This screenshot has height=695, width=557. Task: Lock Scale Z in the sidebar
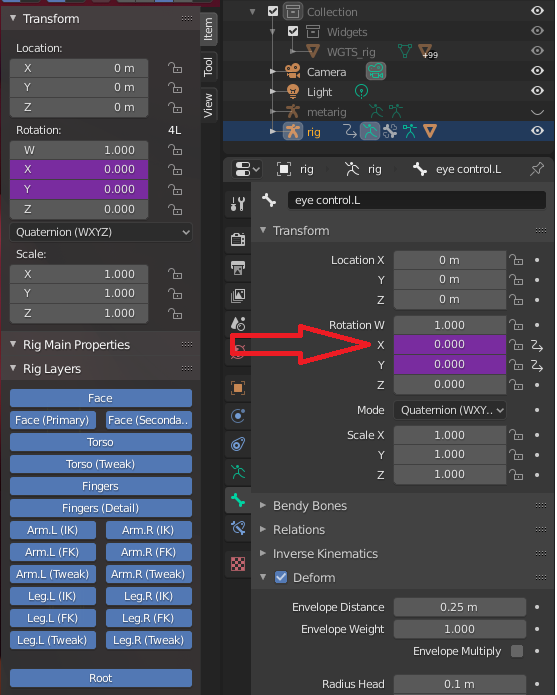pos(175,314)
